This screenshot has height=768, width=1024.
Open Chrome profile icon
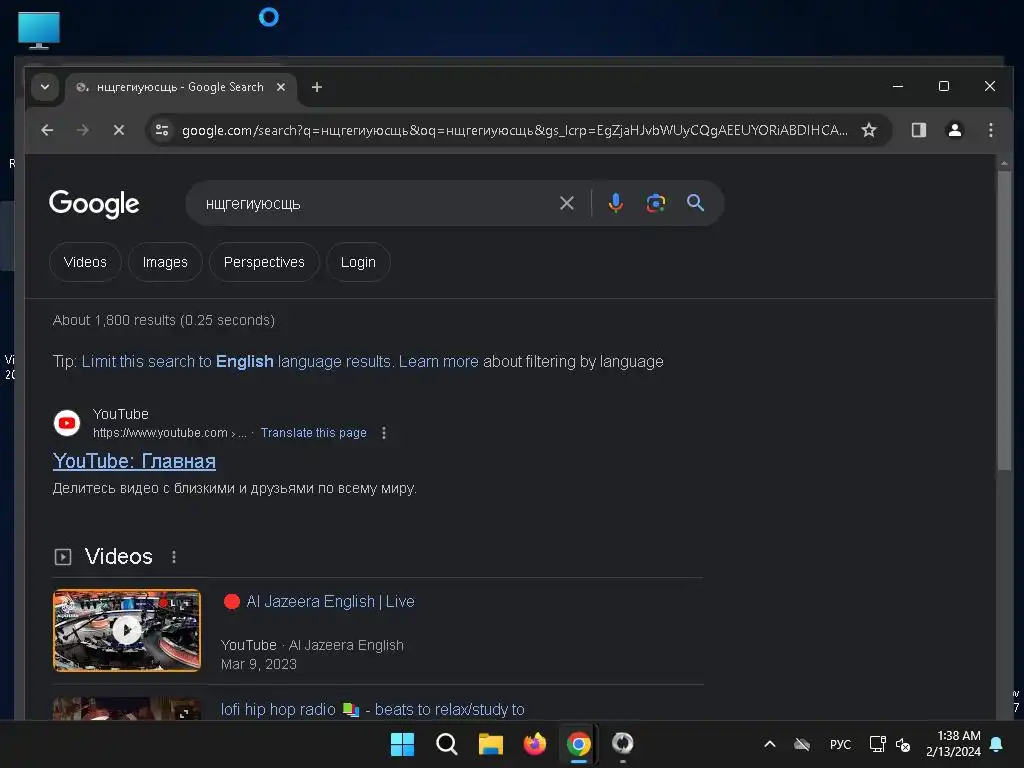tap(955, 130)
